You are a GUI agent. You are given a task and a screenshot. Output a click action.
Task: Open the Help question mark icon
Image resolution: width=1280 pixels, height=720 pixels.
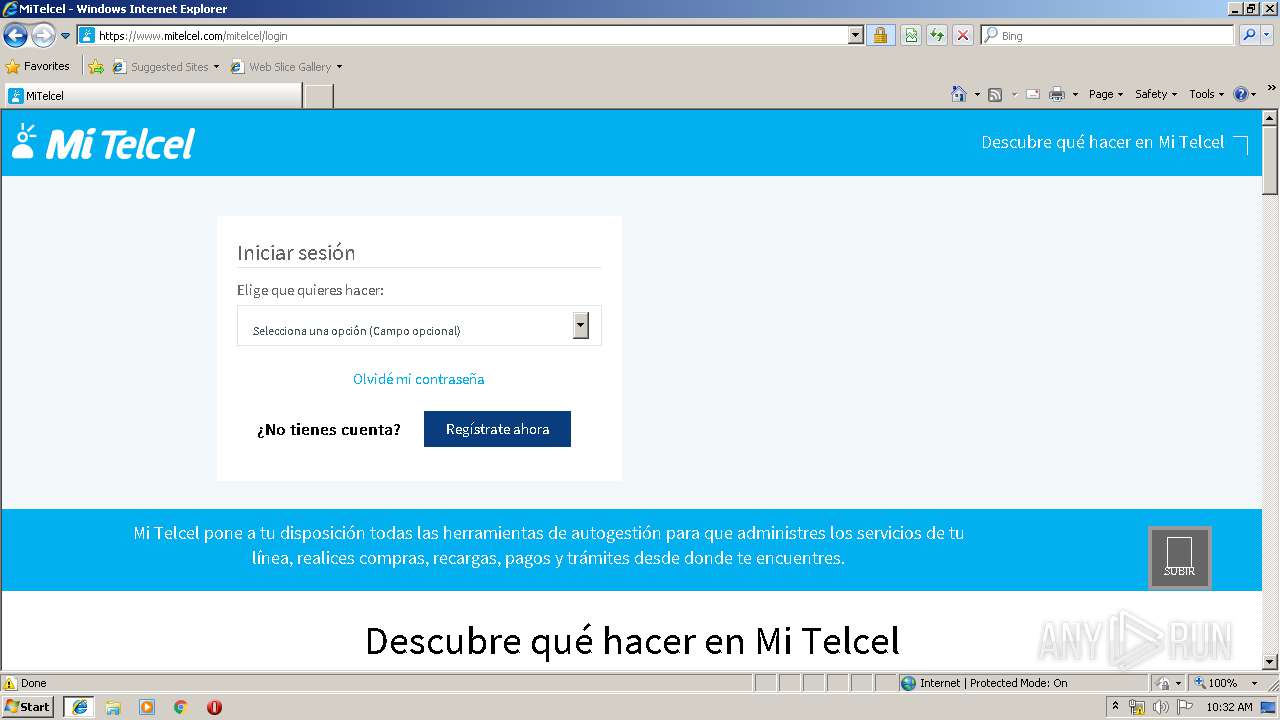(x=1241, y=94)
